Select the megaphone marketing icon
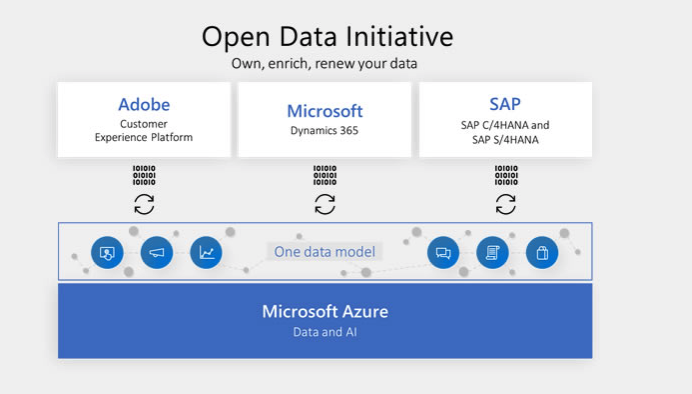 pyautogui.click(x=157, y=252)
